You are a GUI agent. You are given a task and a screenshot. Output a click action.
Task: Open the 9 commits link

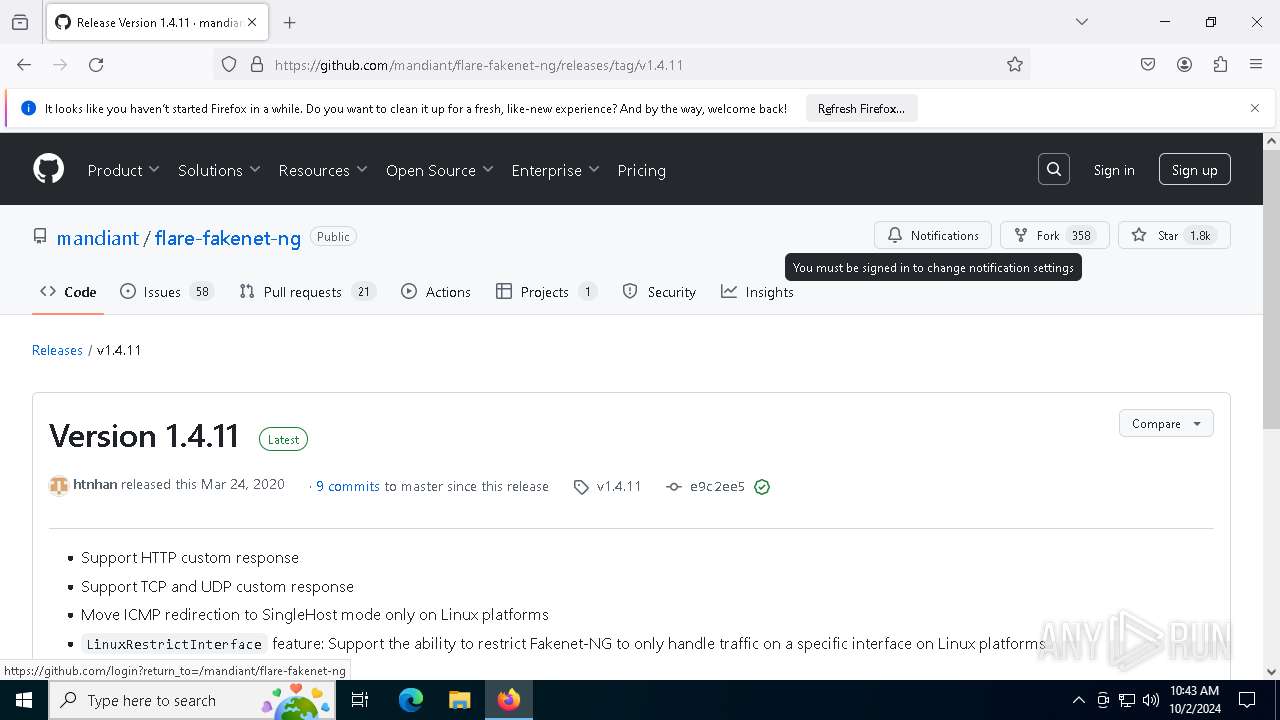(x=348, y=486)
